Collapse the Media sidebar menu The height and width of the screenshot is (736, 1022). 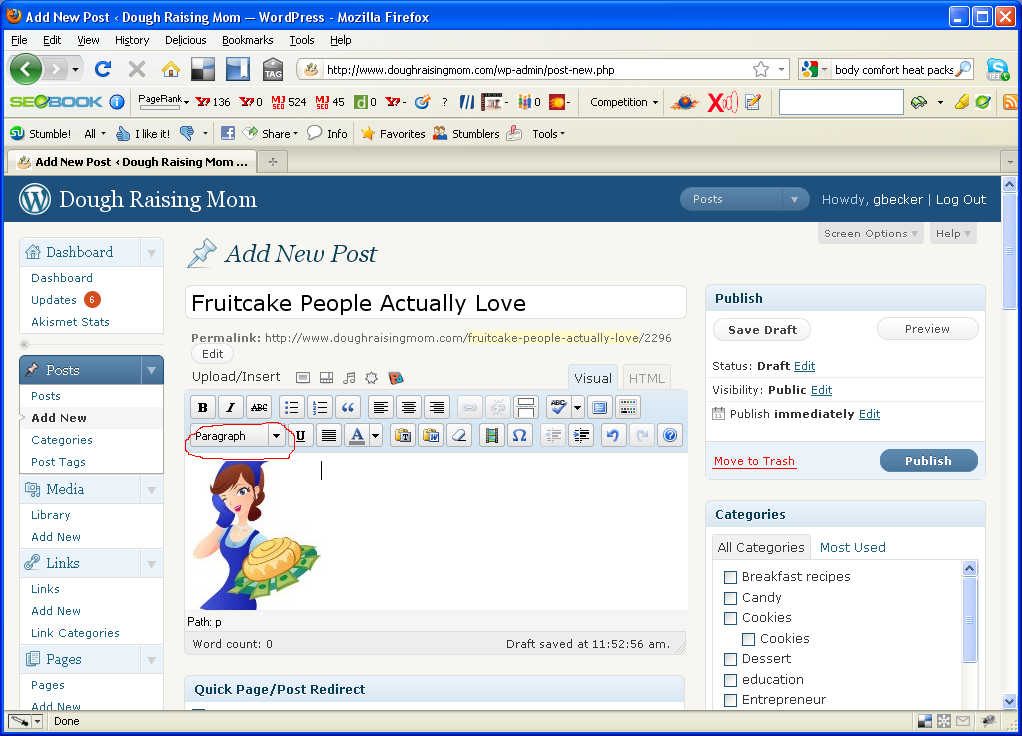[151, 490]
